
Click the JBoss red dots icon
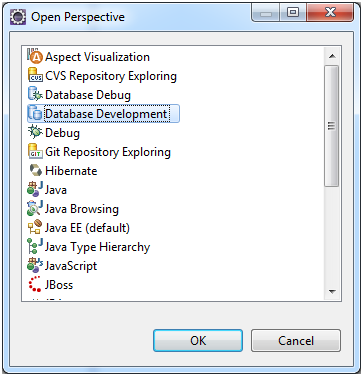click(35, 285)
